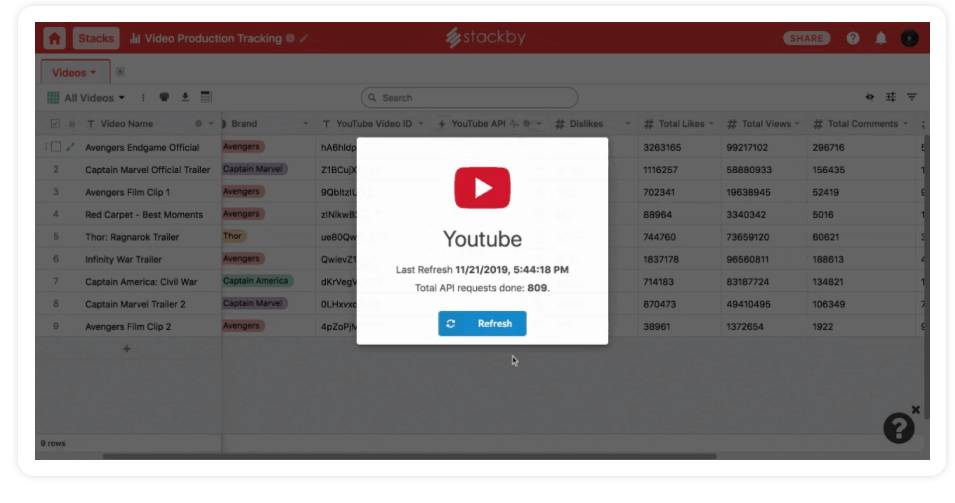Edit stack name with the pencil icon
Image resolution: width=955 pixels, height=503 pixels.
[304, 38]
